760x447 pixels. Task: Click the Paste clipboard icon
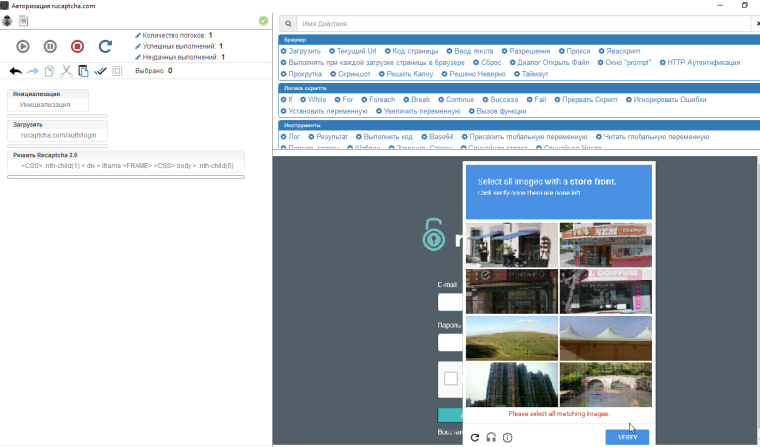point(83,71)
